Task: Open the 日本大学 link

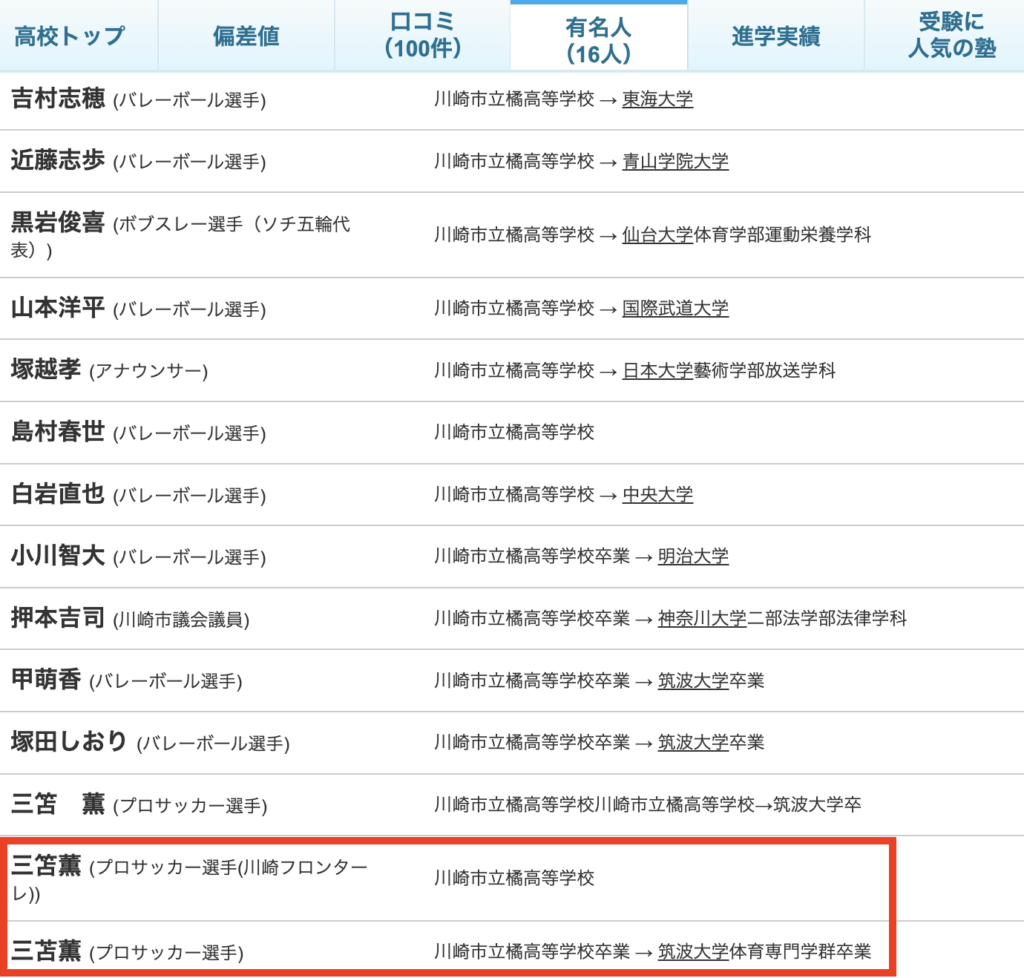Action: [657, 371]
